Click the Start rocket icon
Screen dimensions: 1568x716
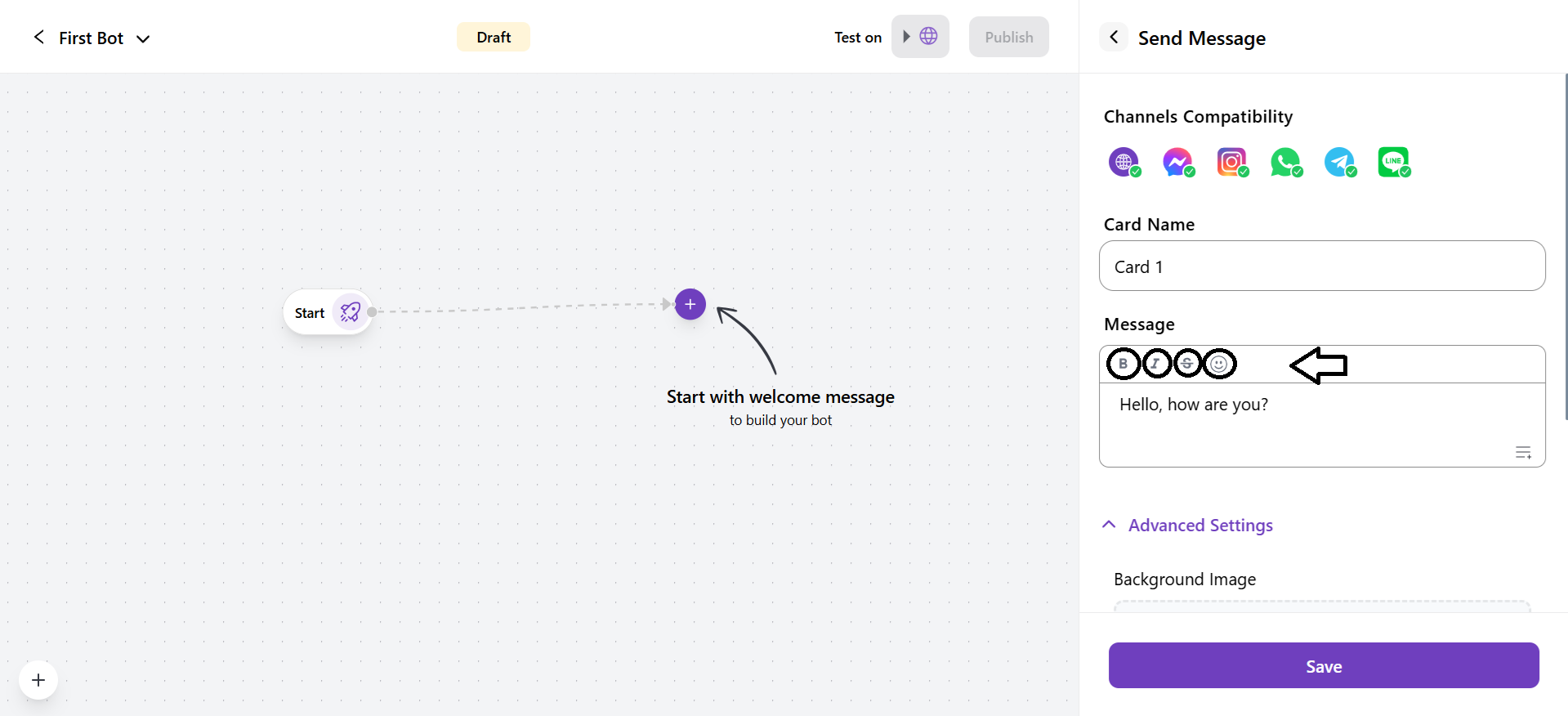coord(351,312)
